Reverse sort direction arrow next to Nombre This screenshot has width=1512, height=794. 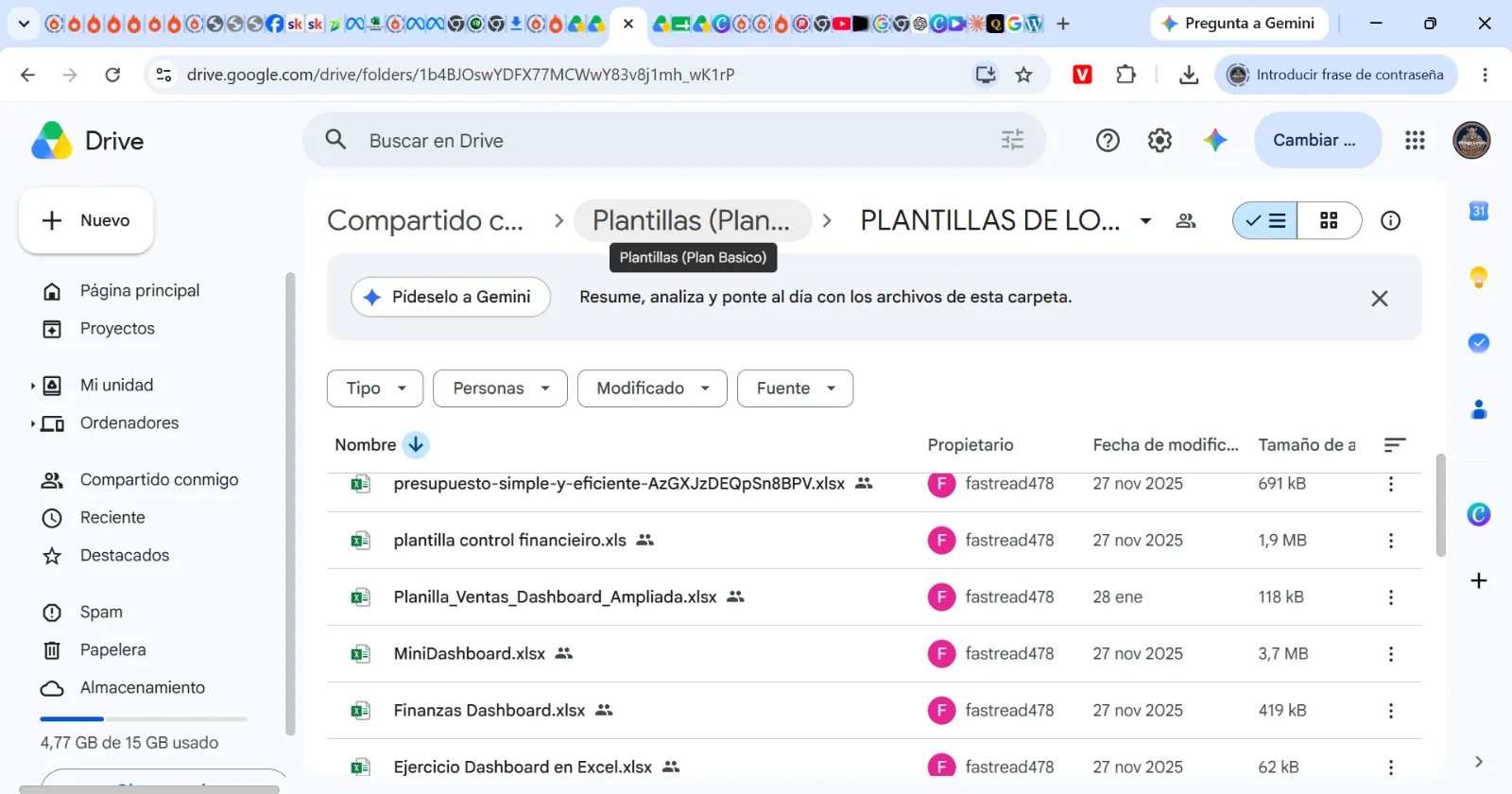click(416, 444)
